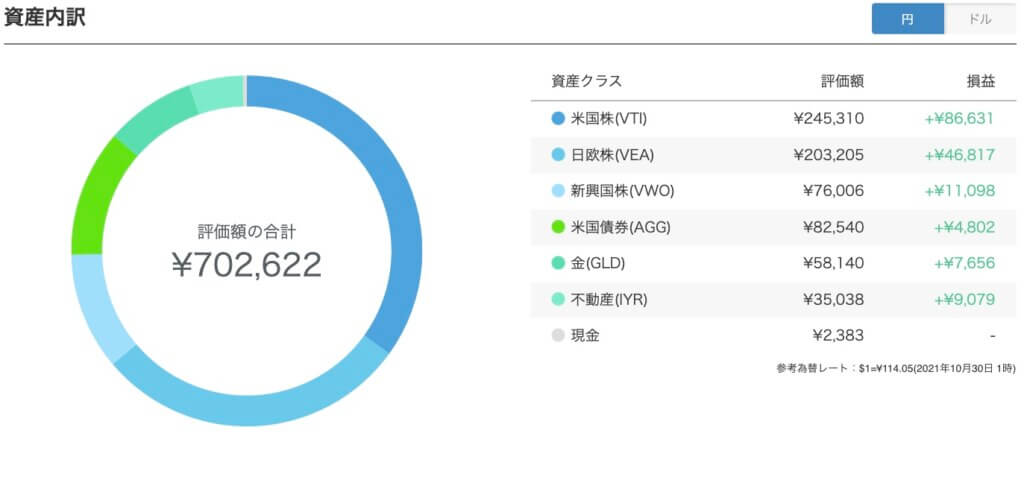
Task: Click the 損益 column header
Action: pos(980,82)
